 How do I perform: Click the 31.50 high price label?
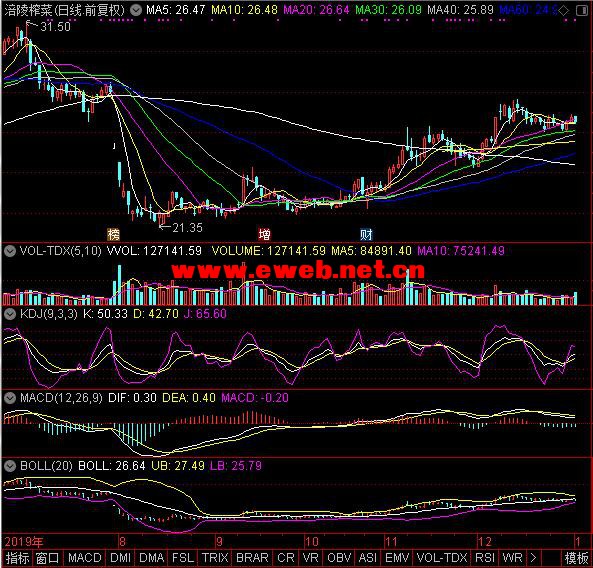tap(55, 26)
